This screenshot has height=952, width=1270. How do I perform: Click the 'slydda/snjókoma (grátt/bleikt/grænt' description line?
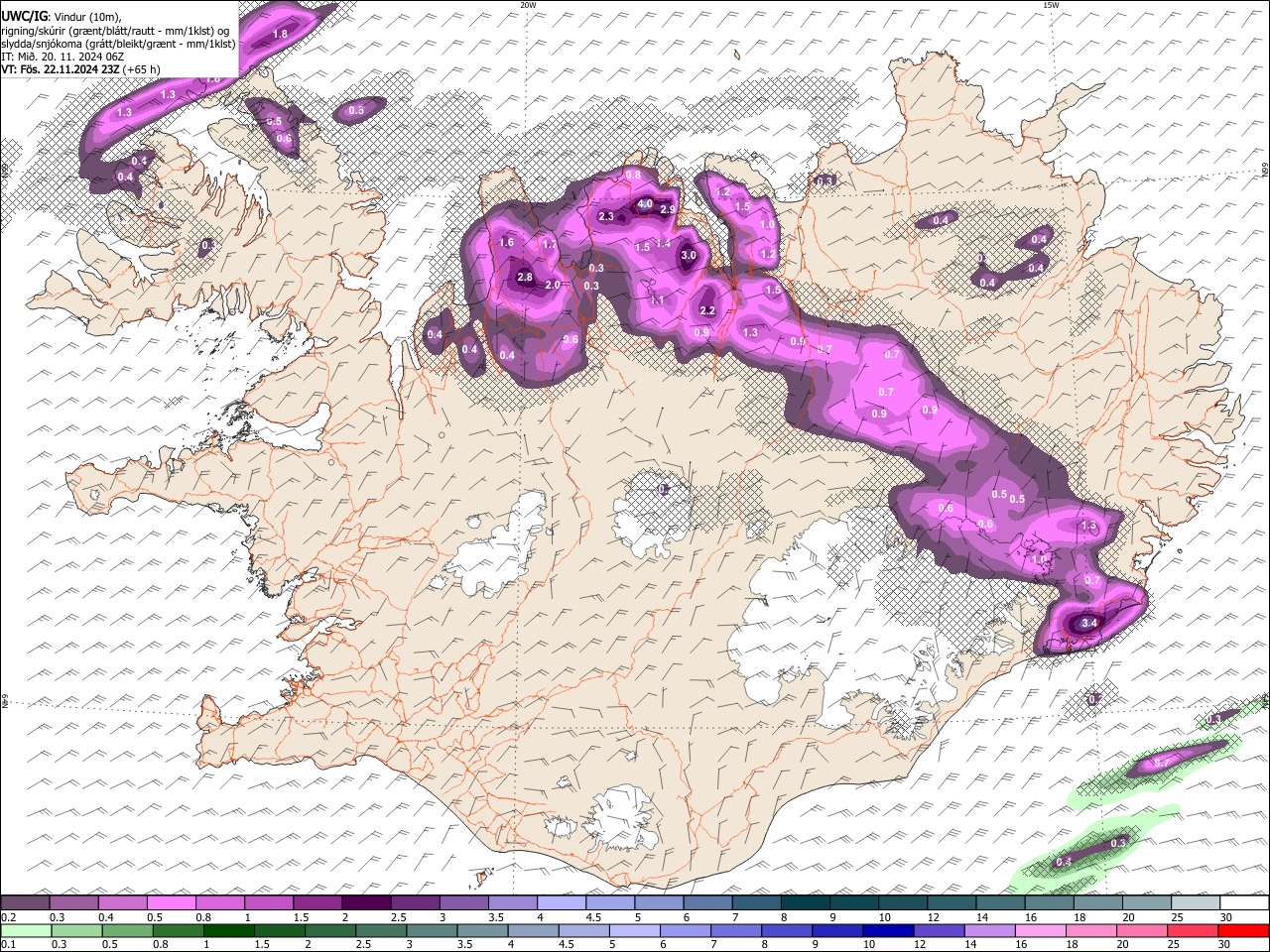pyautogui.click(x=117, y=44)
